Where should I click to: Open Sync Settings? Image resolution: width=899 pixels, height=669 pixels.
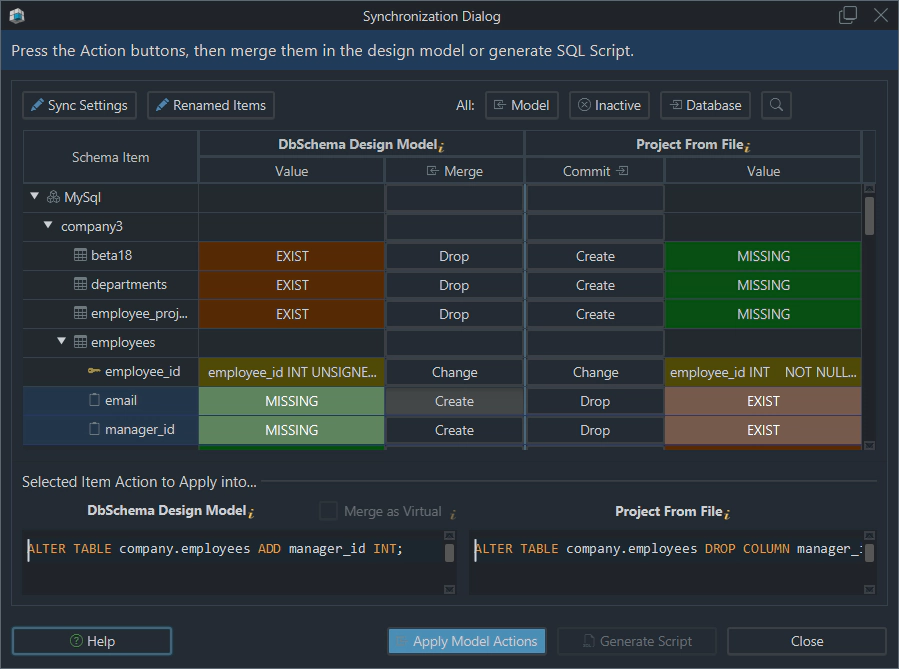(79, 105)
